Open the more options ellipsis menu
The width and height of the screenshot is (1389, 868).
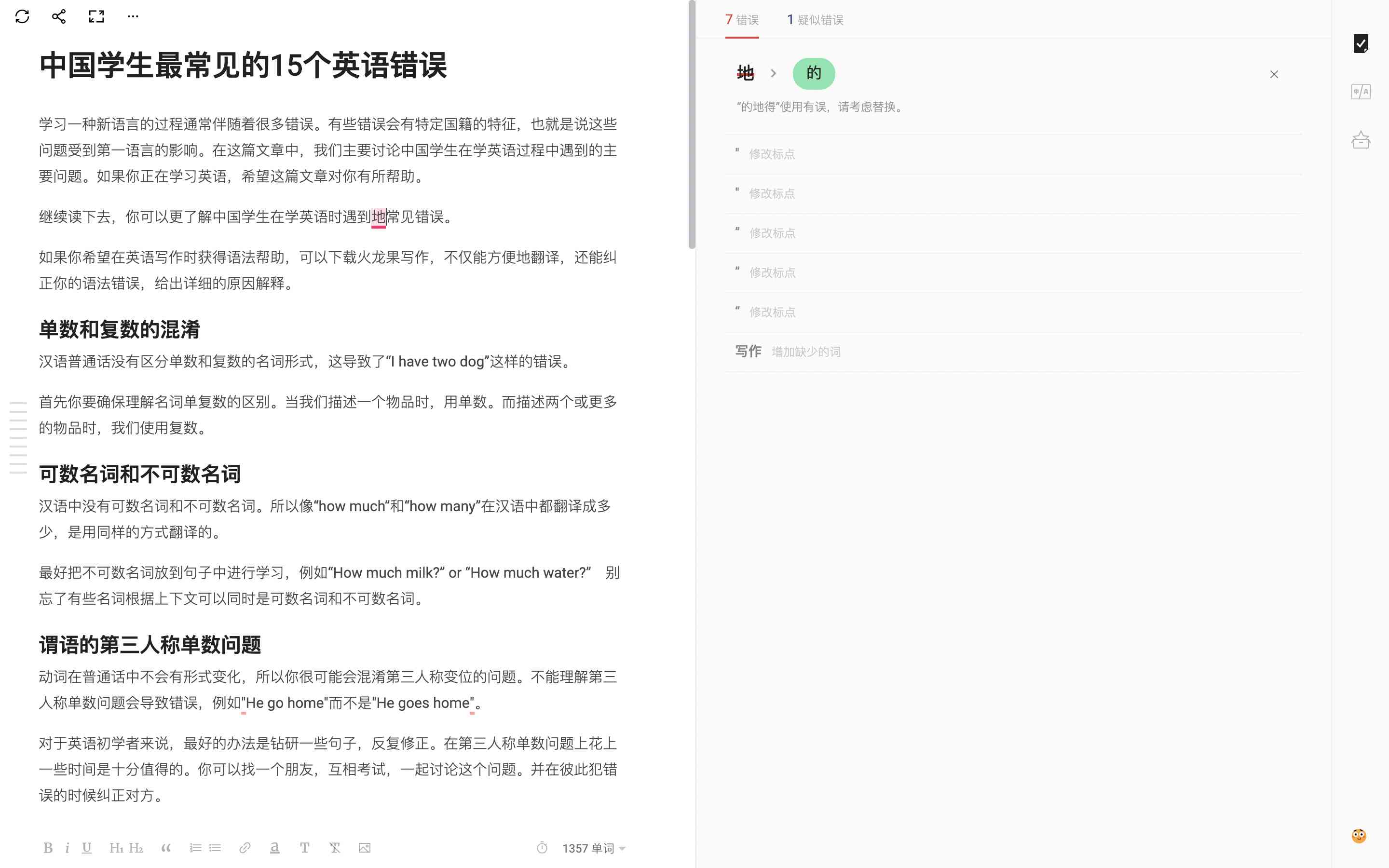click(133, 17)
